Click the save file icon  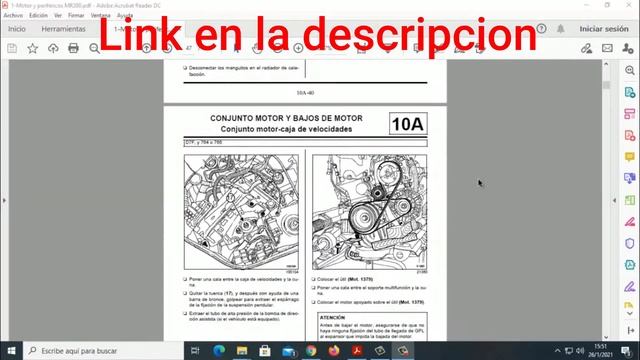coord(12,49)
